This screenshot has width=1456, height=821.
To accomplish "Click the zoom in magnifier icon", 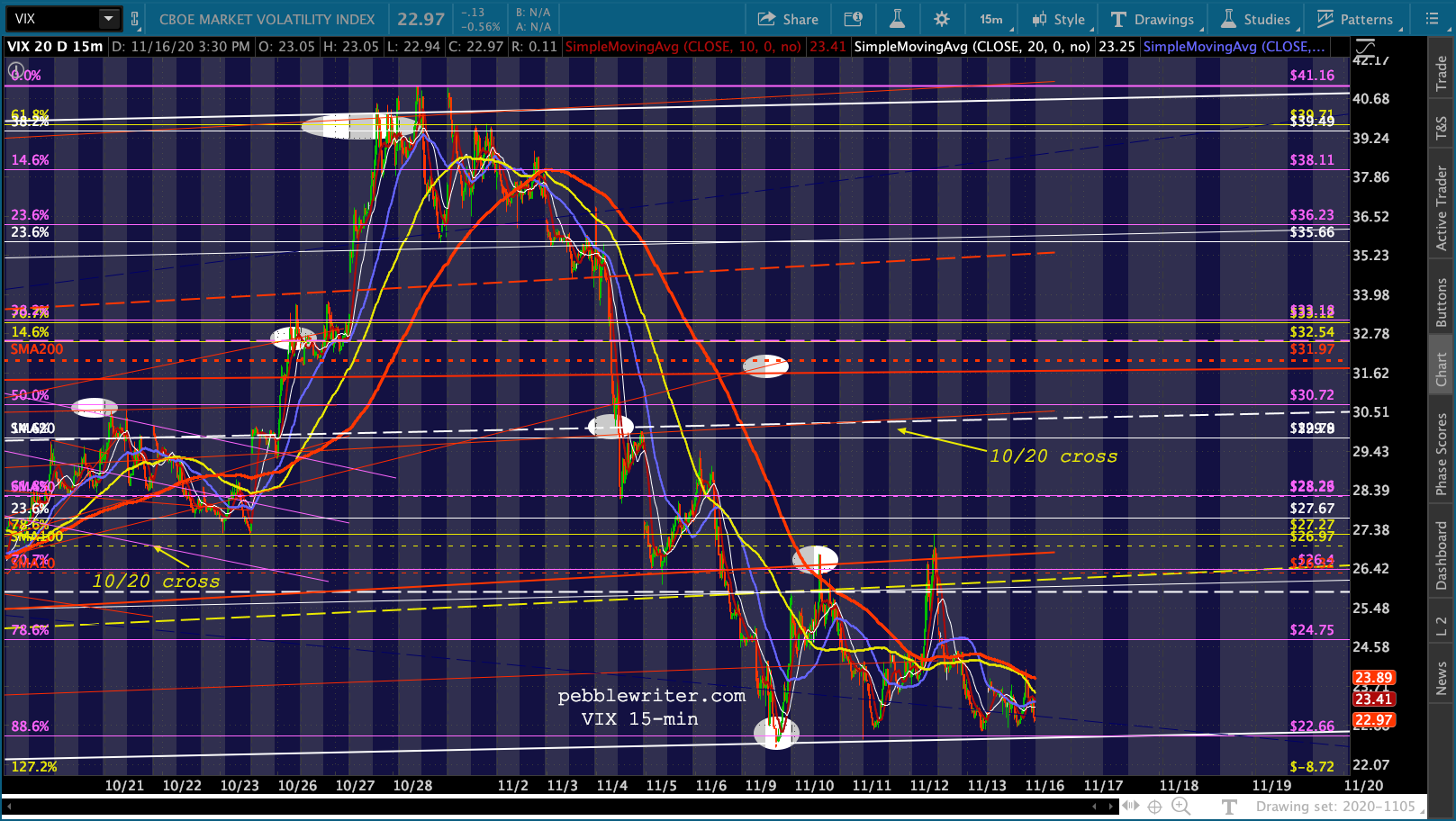I will pyautogui.click(x=1180, y=807).
